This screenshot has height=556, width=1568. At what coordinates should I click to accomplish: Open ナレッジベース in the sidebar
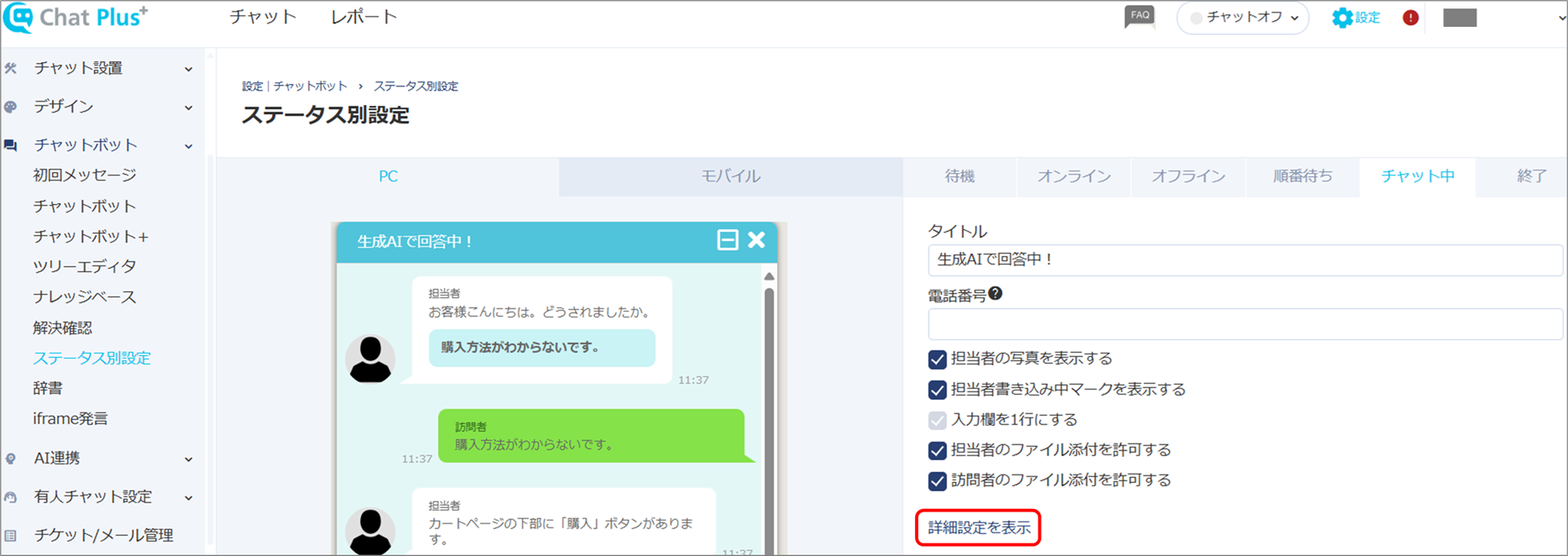pyautogui.click(x=85, y=296)
